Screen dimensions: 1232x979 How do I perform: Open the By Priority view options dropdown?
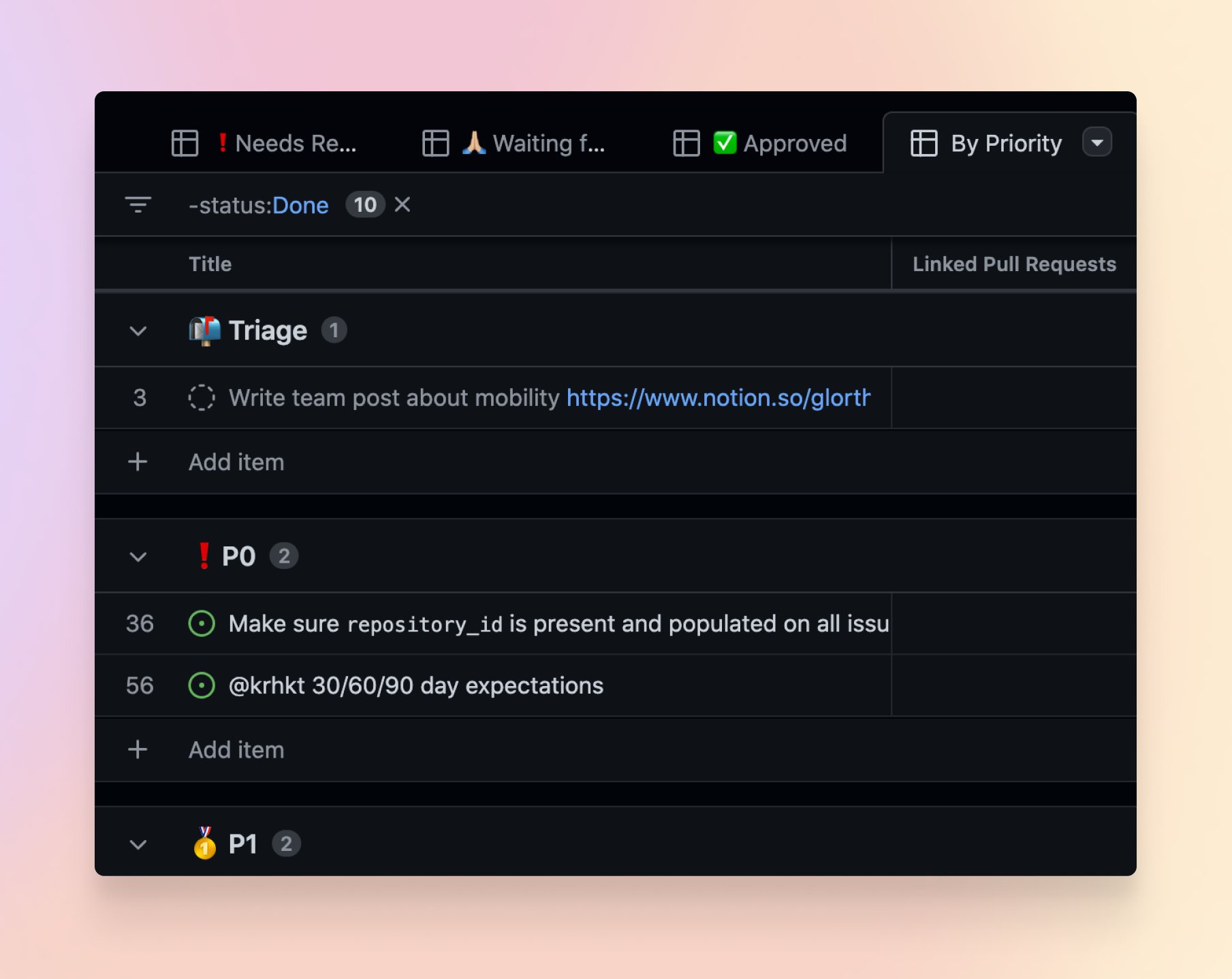click(1096, 142)
